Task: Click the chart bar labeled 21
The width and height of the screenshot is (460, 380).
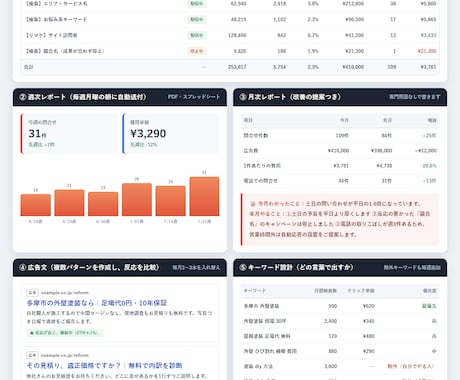Action: (x=69, y=203)
